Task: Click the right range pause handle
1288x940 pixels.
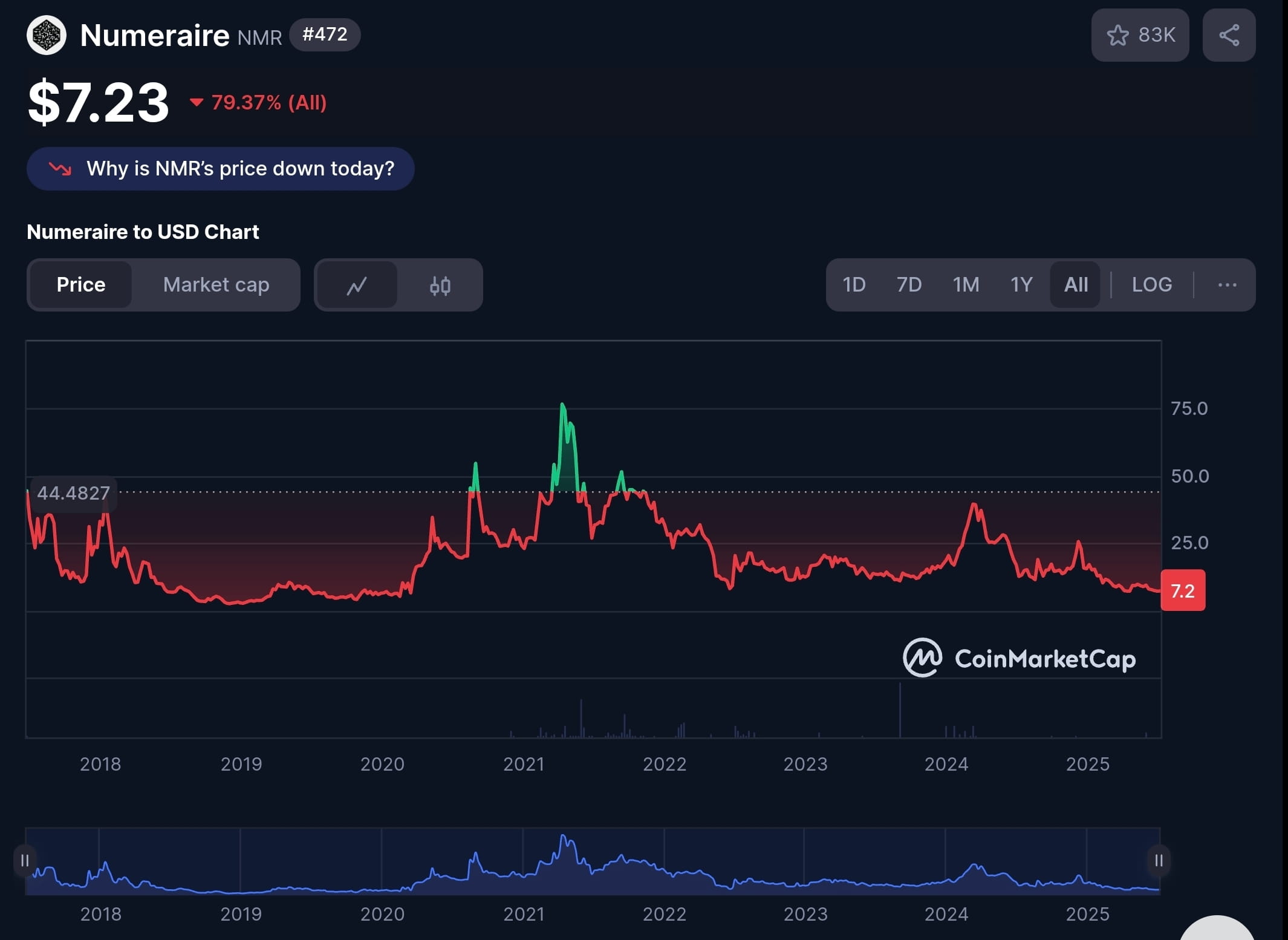Action: 1158,860
